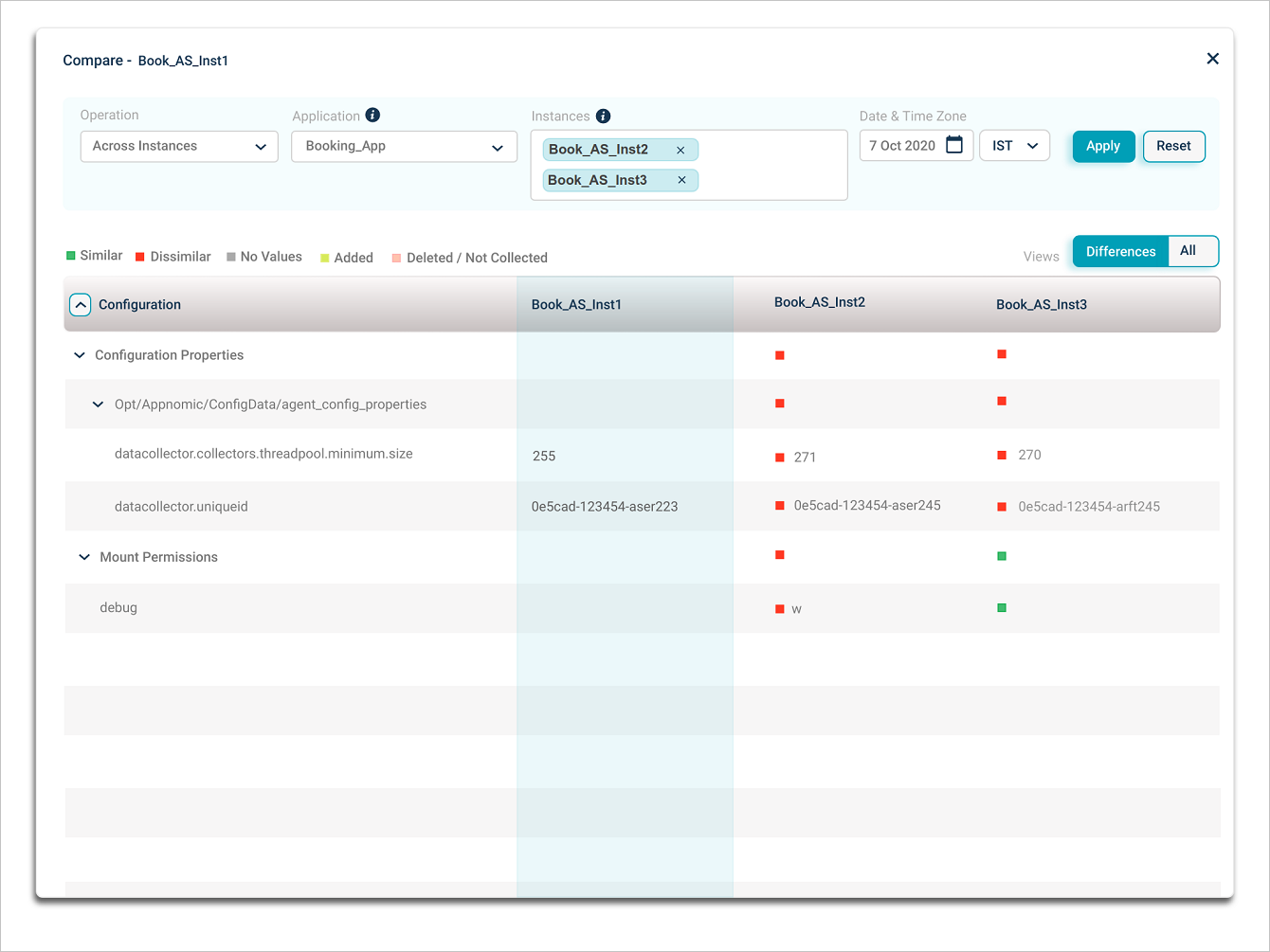1270x952 pixels.
Task: Click the 7 Oct 2020 date field
Action: (901, 146)
